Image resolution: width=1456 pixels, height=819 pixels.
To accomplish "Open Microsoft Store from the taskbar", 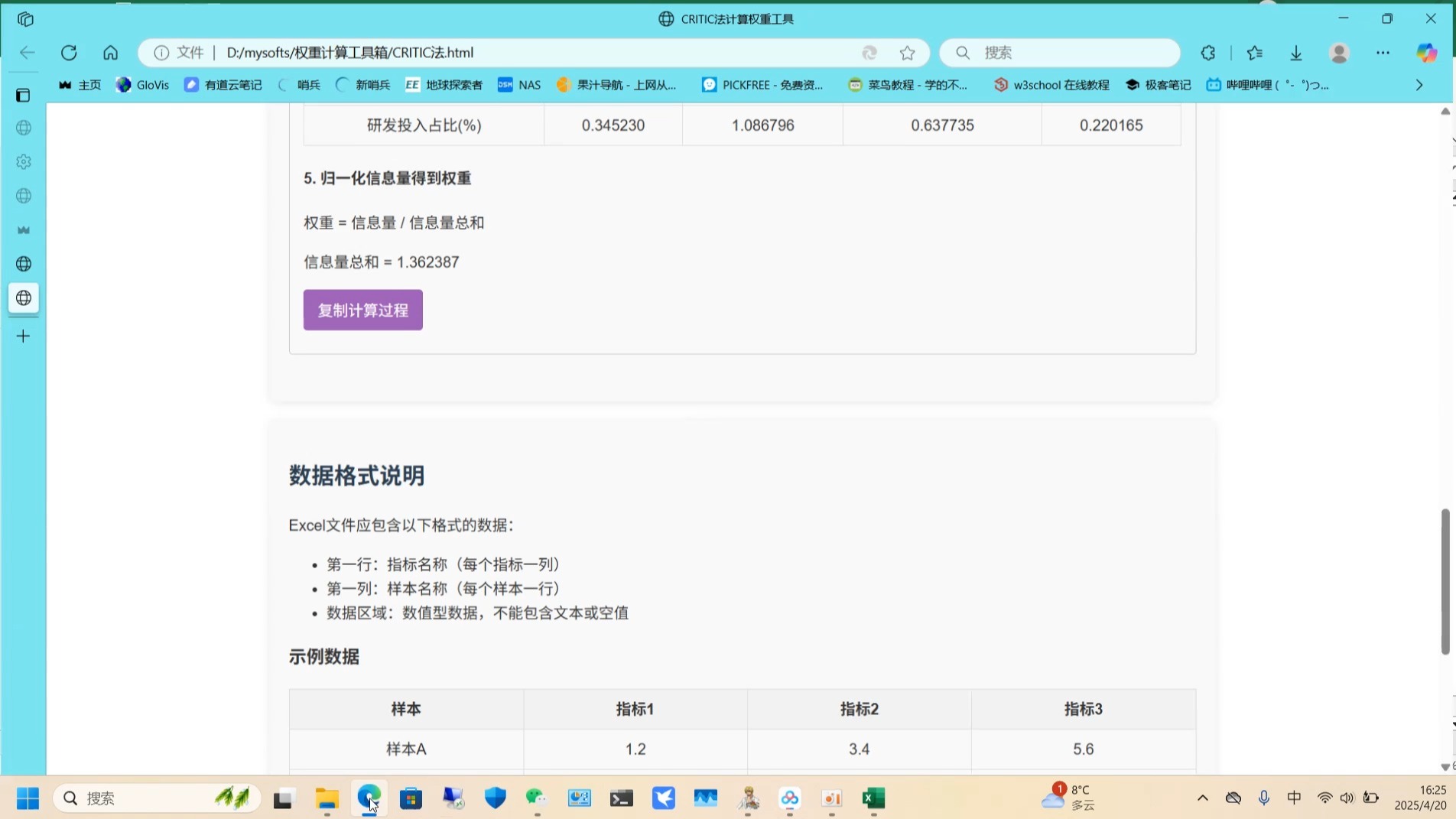I will pos(411,798).
